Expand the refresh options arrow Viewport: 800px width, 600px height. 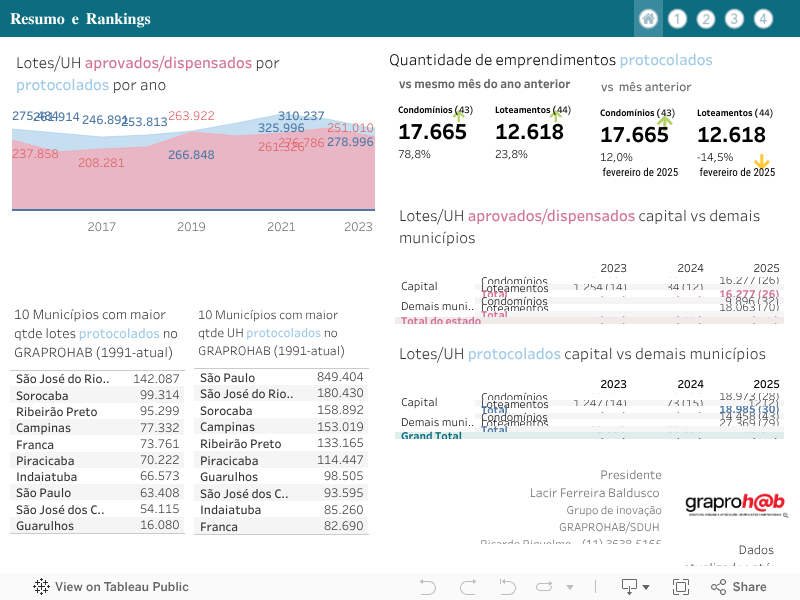(570, 587)
